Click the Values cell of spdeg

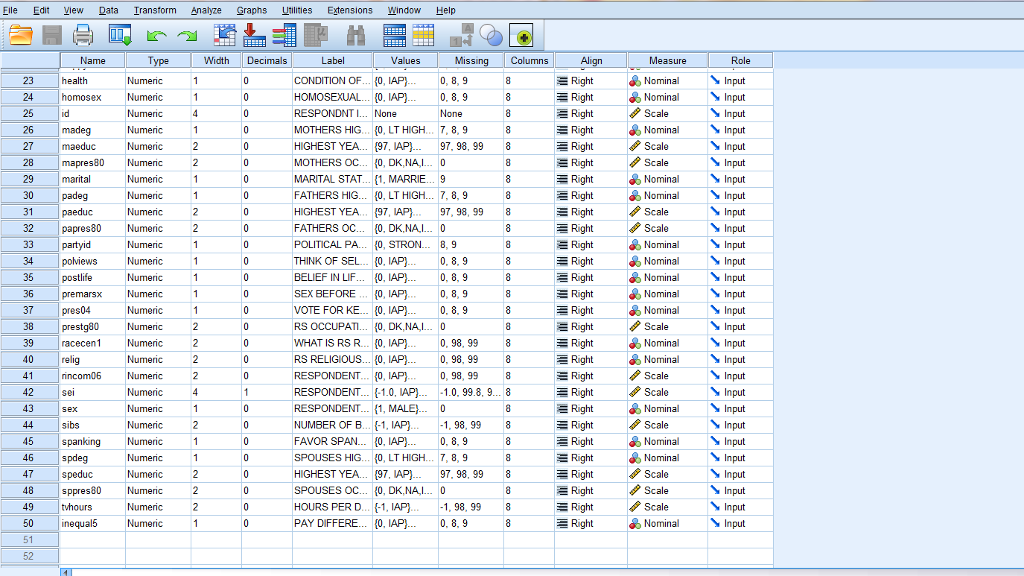tap(406, 457)
